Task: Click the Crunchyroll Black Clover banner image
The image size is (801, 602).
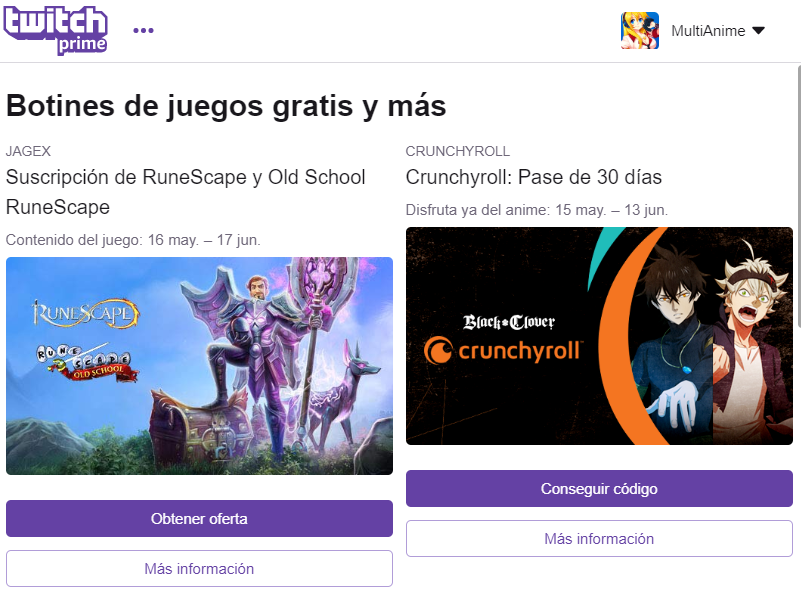Action: pos(599,336)
